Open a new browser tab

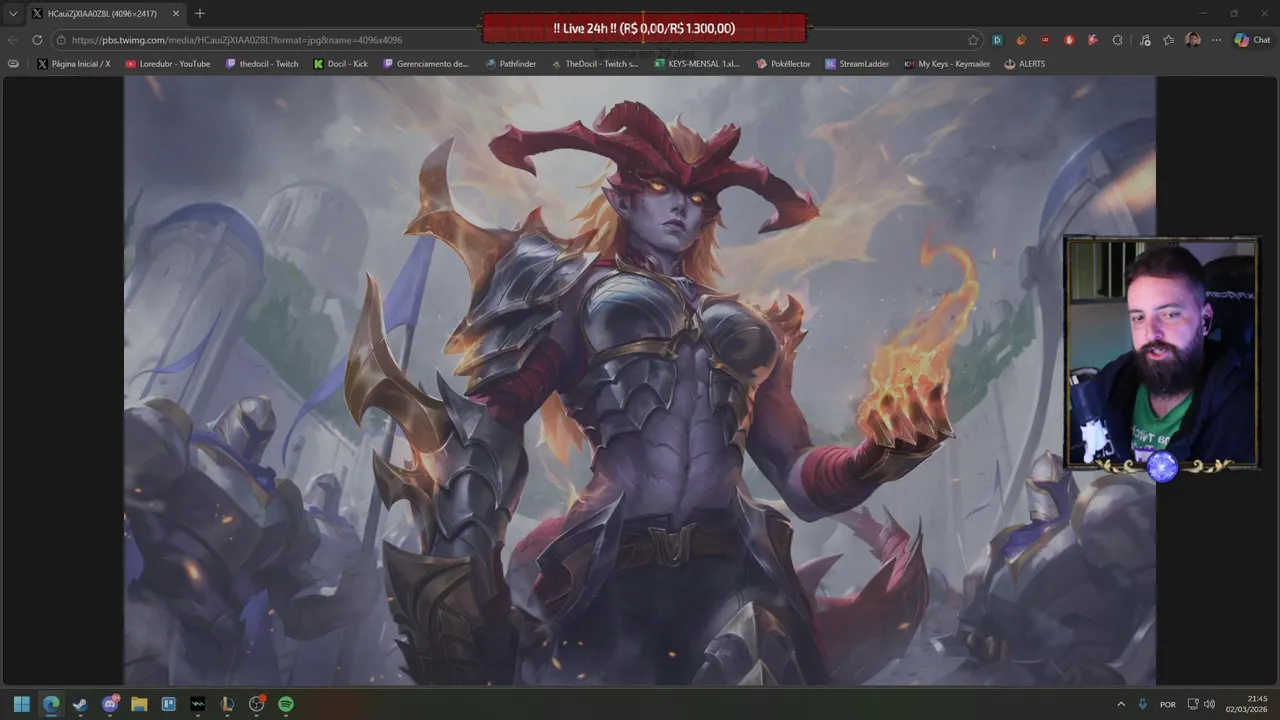pos(200,14)
